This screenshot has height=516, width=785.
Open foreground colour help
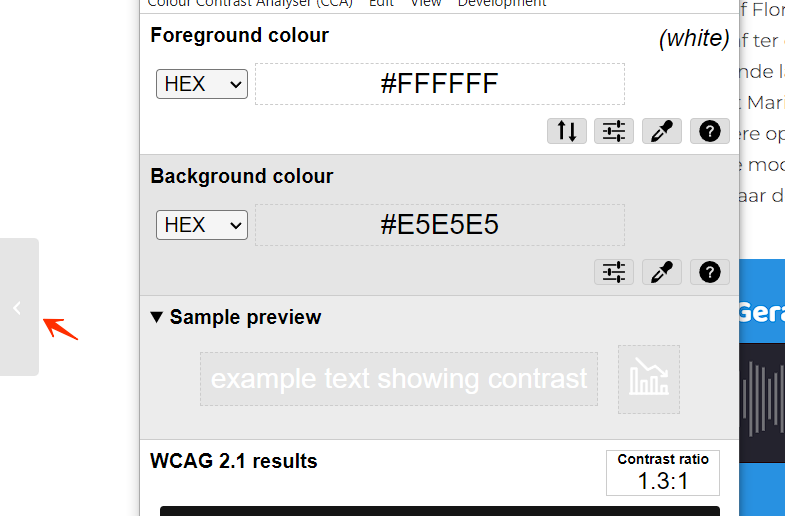pos(709,131)
